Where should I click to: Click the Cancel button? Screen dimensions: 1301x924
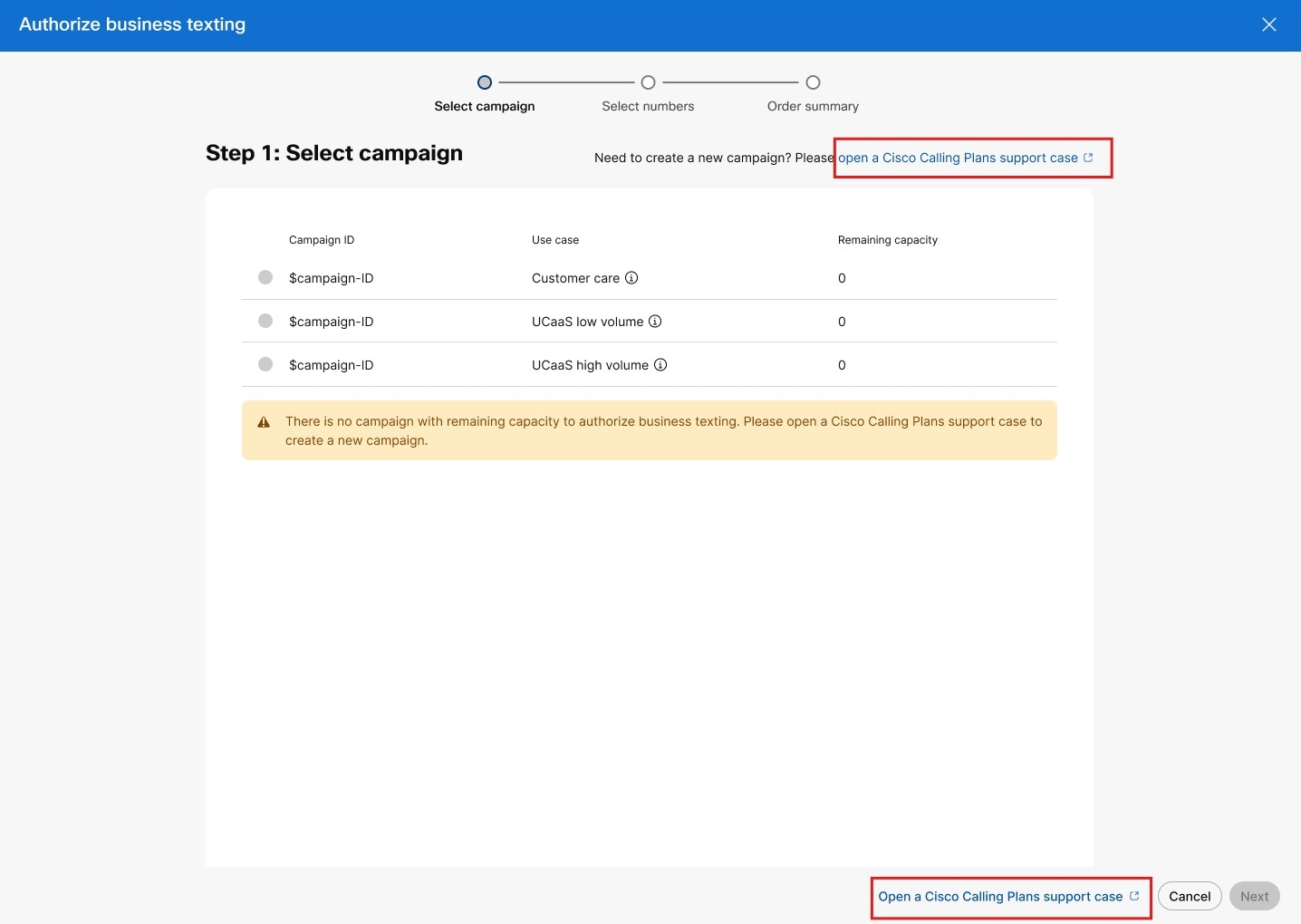click(x=1189, y=896)
